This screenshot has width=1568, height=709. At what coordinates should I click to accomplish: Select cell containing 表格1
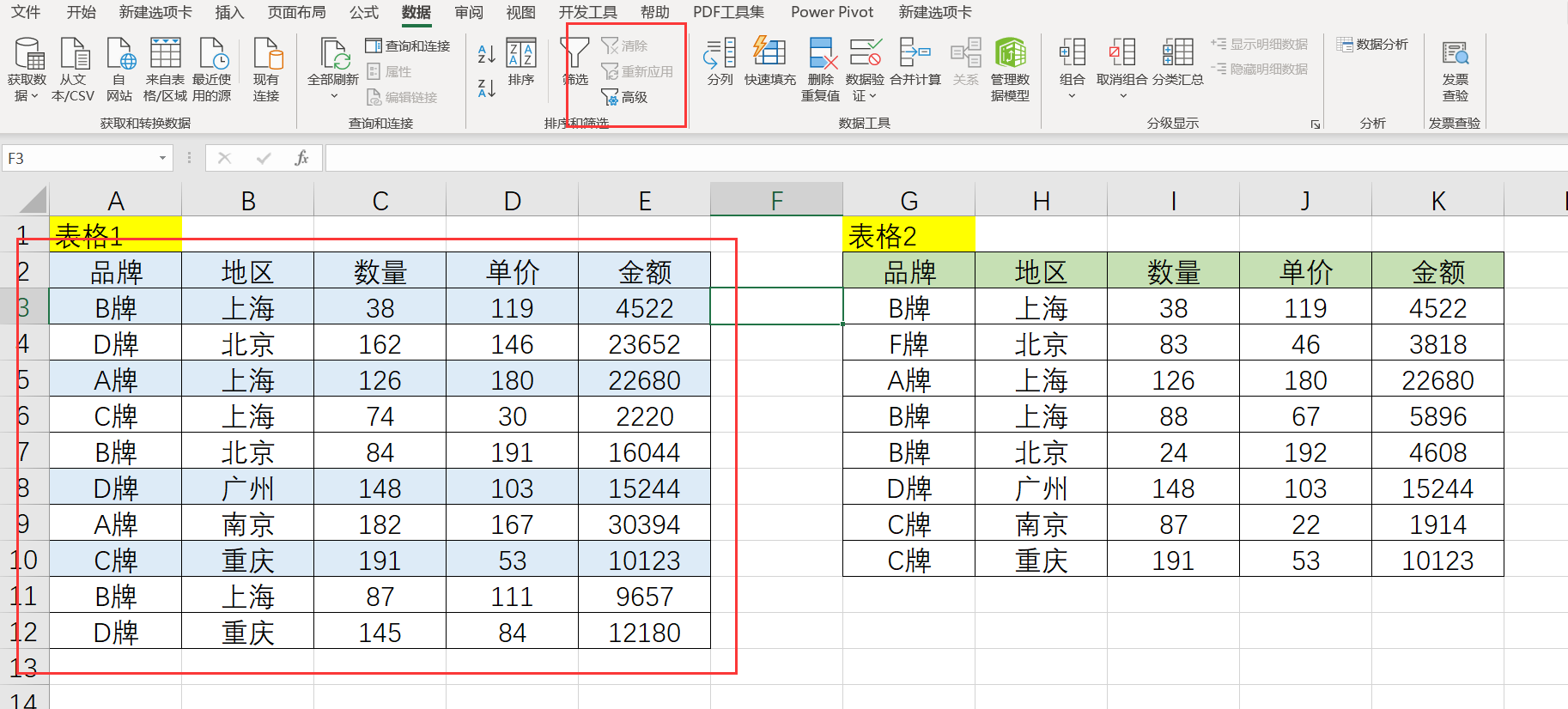click(115, 234)
